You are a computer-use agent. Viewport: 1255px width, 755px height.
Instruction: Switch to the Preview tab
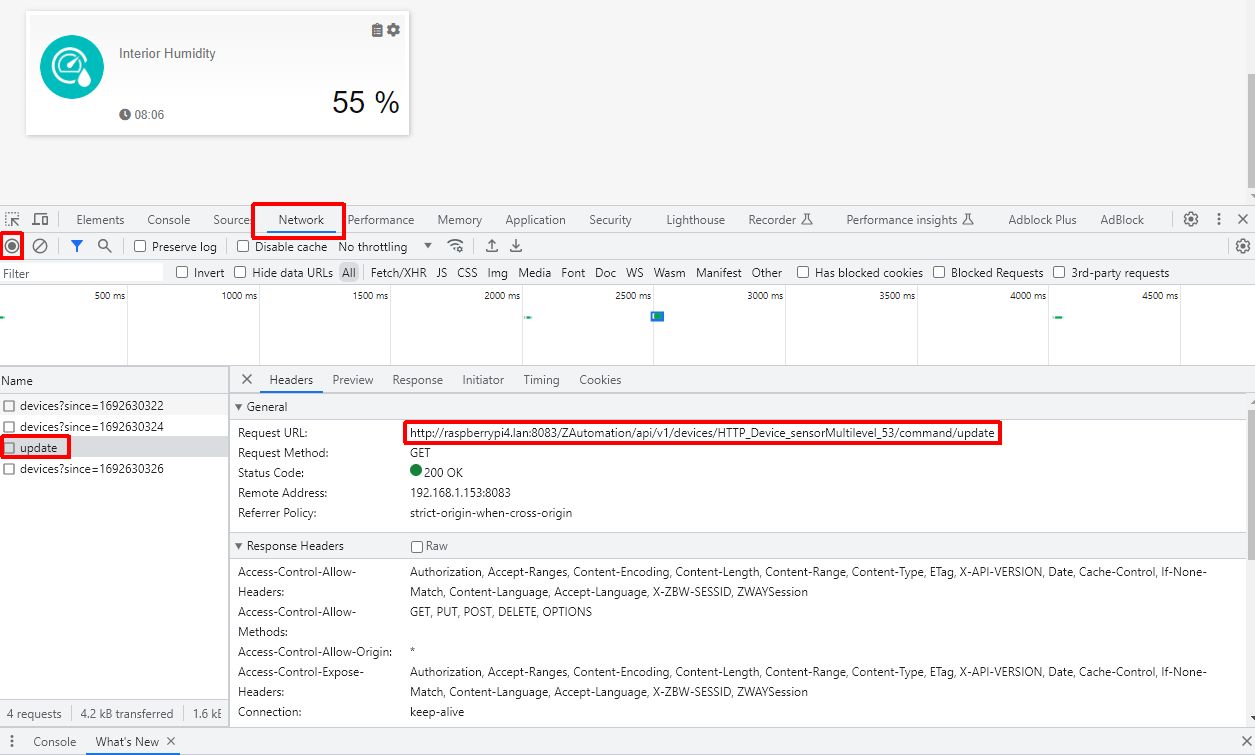353,380
